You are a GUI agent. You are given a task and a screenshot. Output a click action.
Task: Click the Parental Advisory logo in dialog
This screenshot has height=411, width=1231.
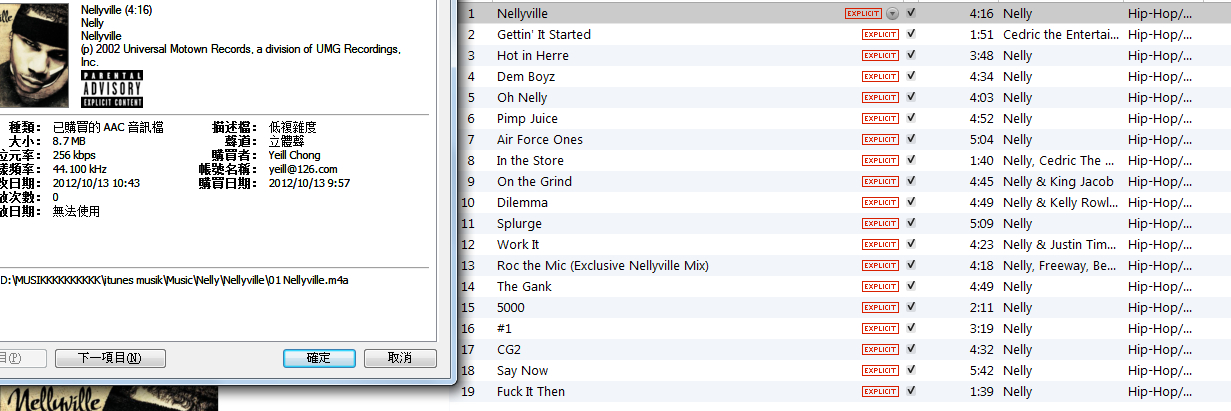point(112,89)
